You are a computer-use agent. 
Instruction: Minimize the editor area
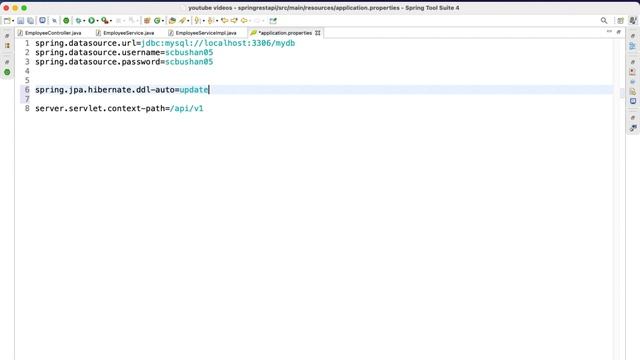609,31
